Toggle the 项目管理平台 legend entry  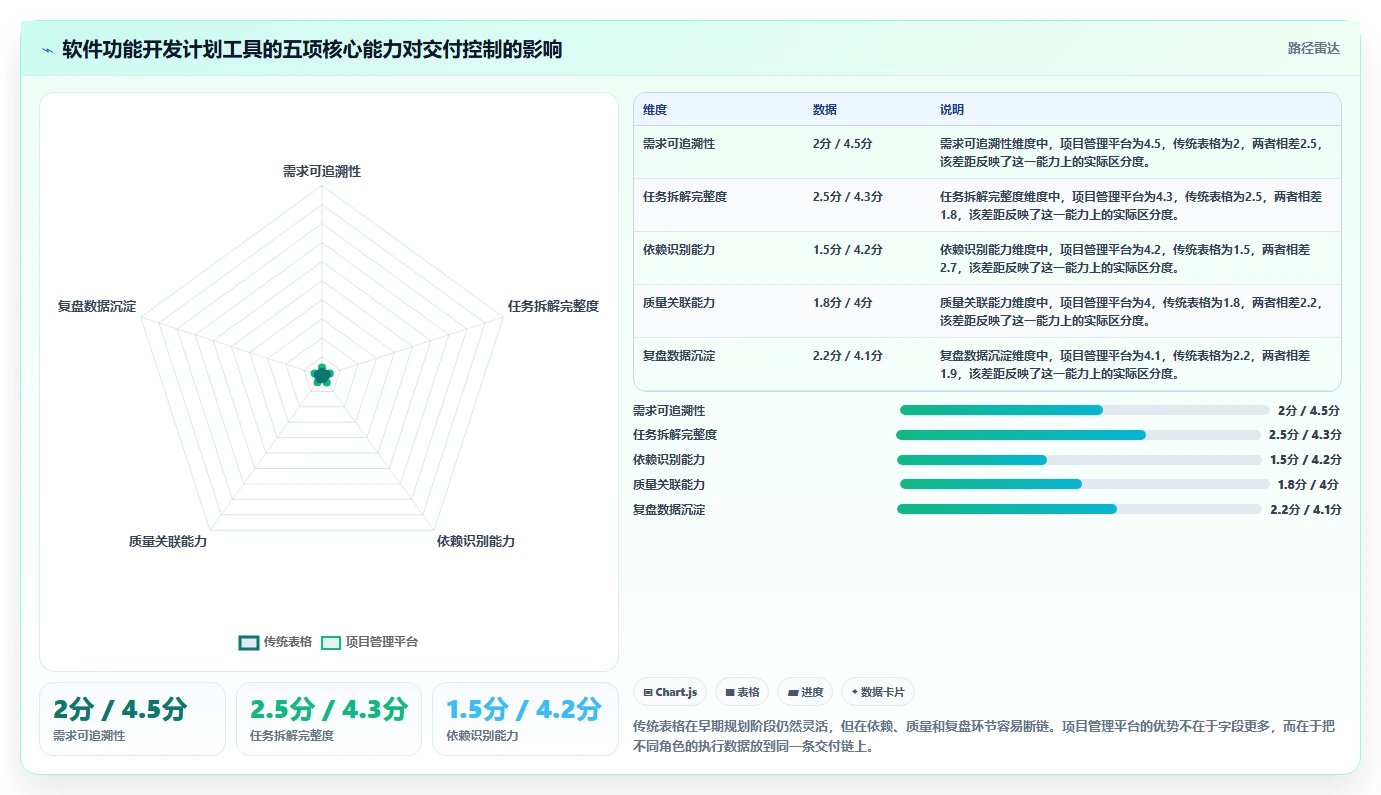point(370,642)
